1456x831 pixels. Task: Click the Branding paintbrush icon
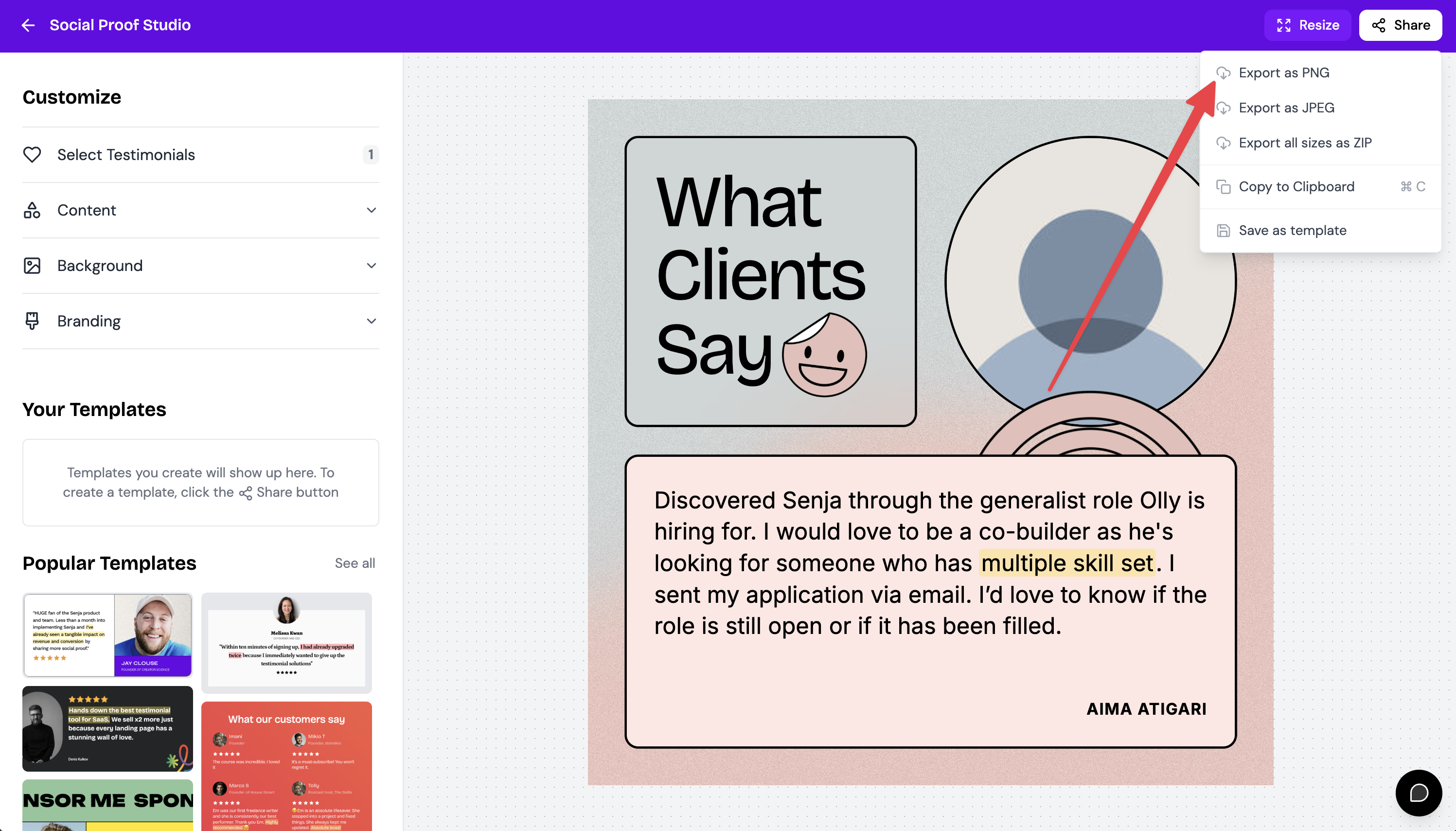[x=32, y=321]
